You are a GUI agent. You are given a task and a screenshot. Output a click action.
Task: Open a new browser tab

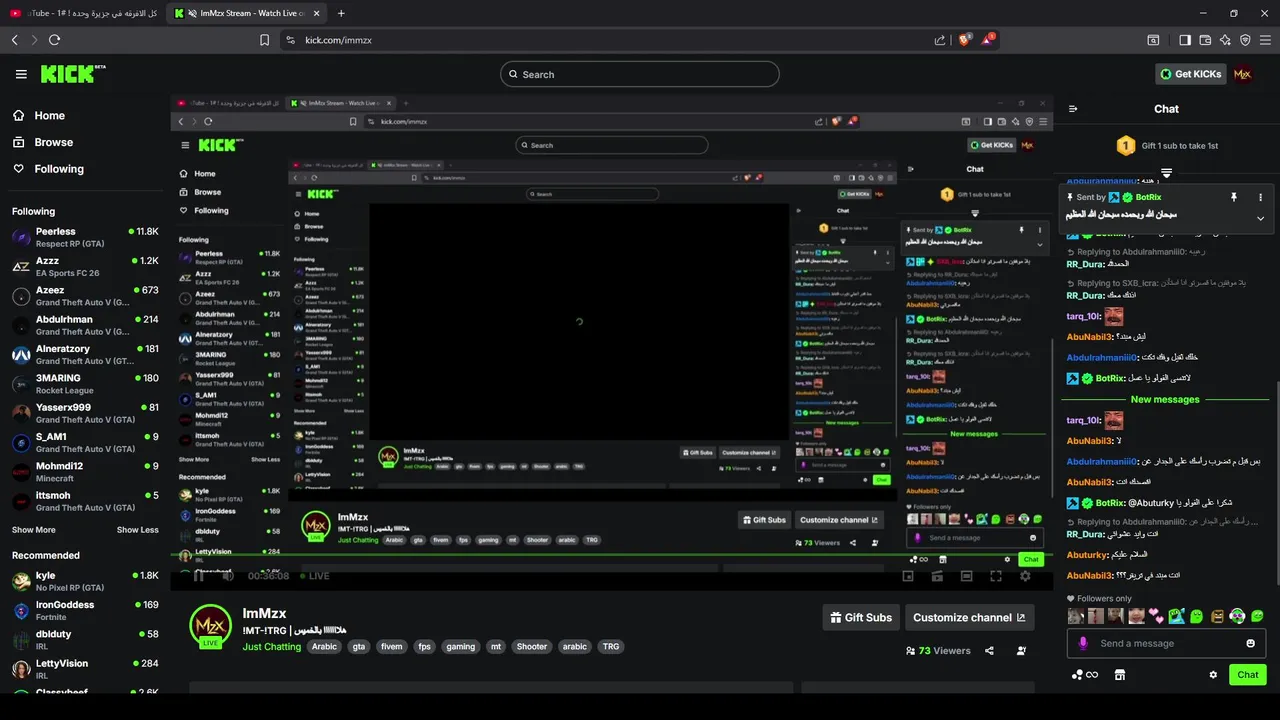341,13
